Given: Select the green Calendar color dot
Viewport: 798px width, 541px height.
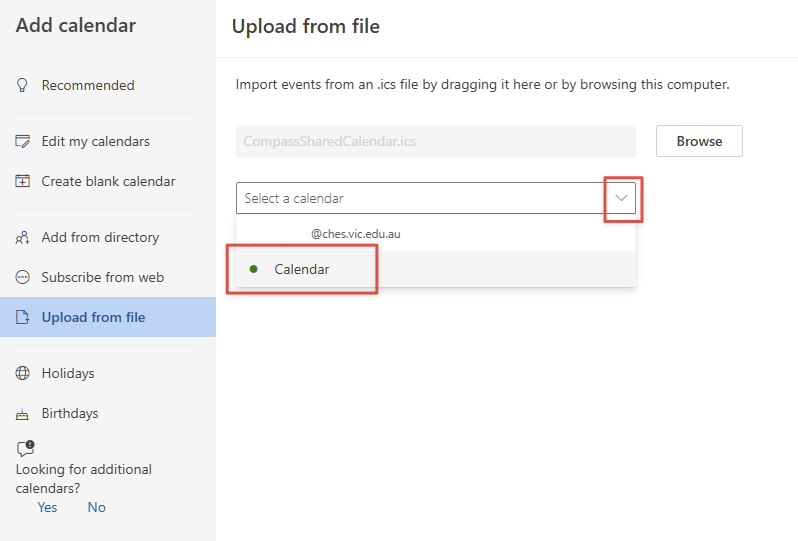Looking at the screenshot, I should [253, 269].
